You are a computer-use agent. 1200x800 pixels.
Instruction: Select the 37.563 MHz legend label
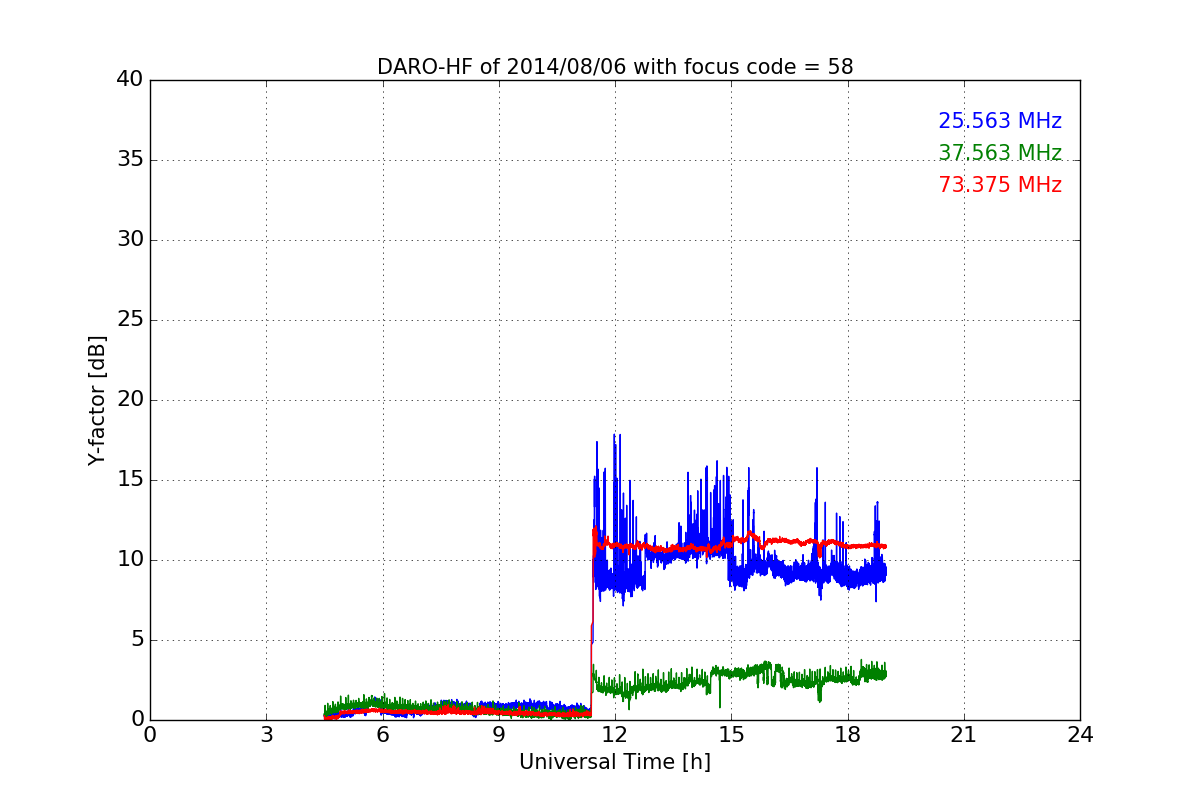click(1000, 153)
